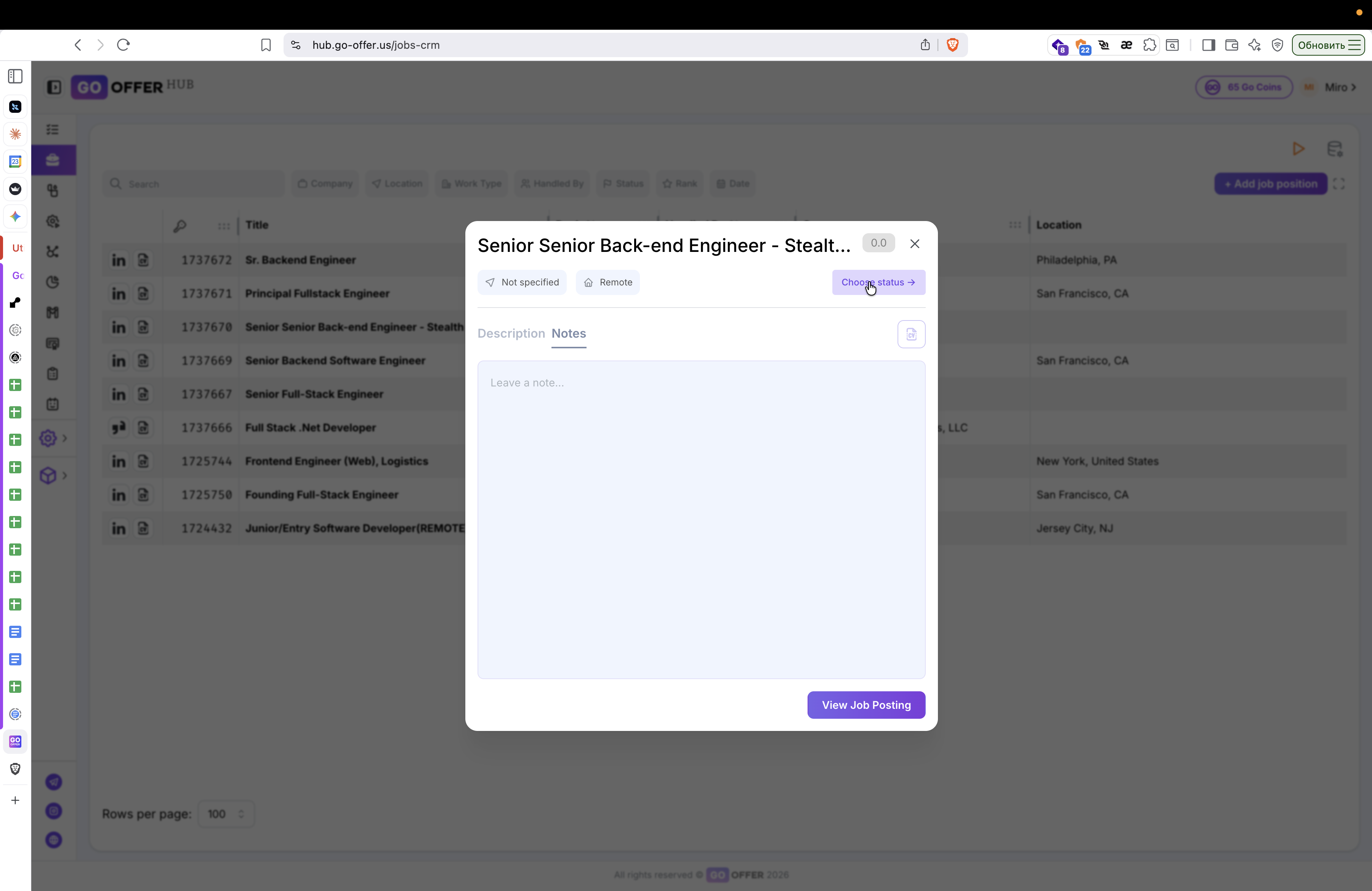This screenshot has width=1372, height=891.
Task: Click the View Job Posting button
Action: (866, 705)
